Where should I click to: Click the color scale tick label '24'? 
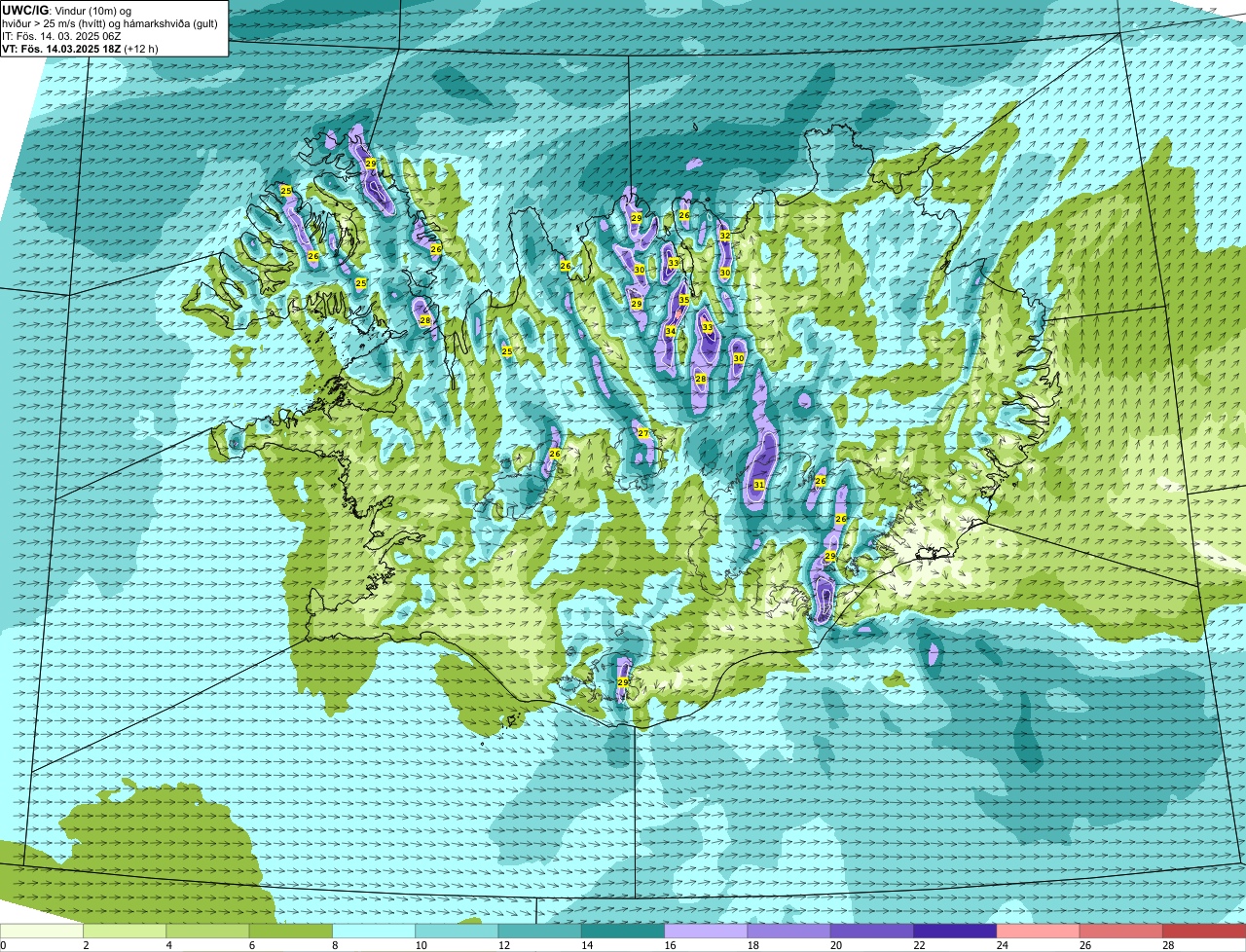pos(1002,945)
